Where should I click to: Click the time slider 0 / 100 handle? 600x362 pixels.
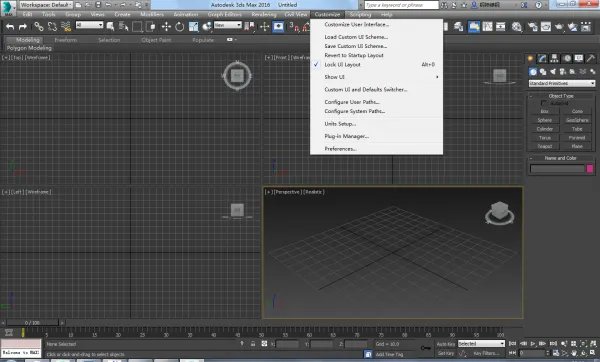coord(33,323)
